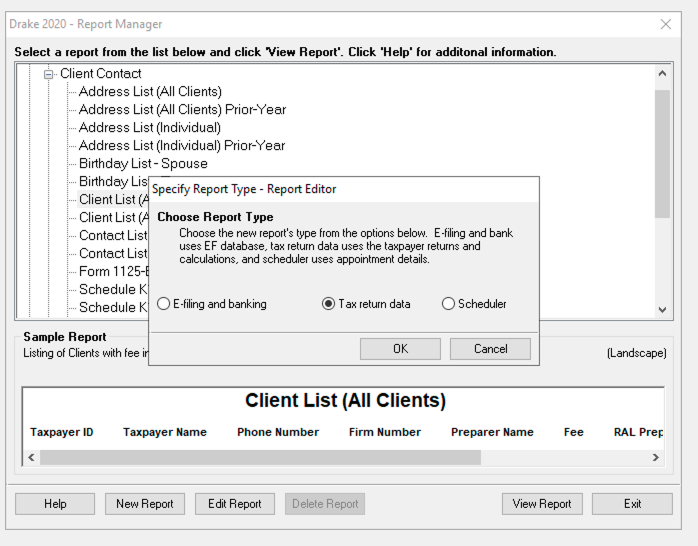
Task: Click the View Report button
Action: click(542, 504)
